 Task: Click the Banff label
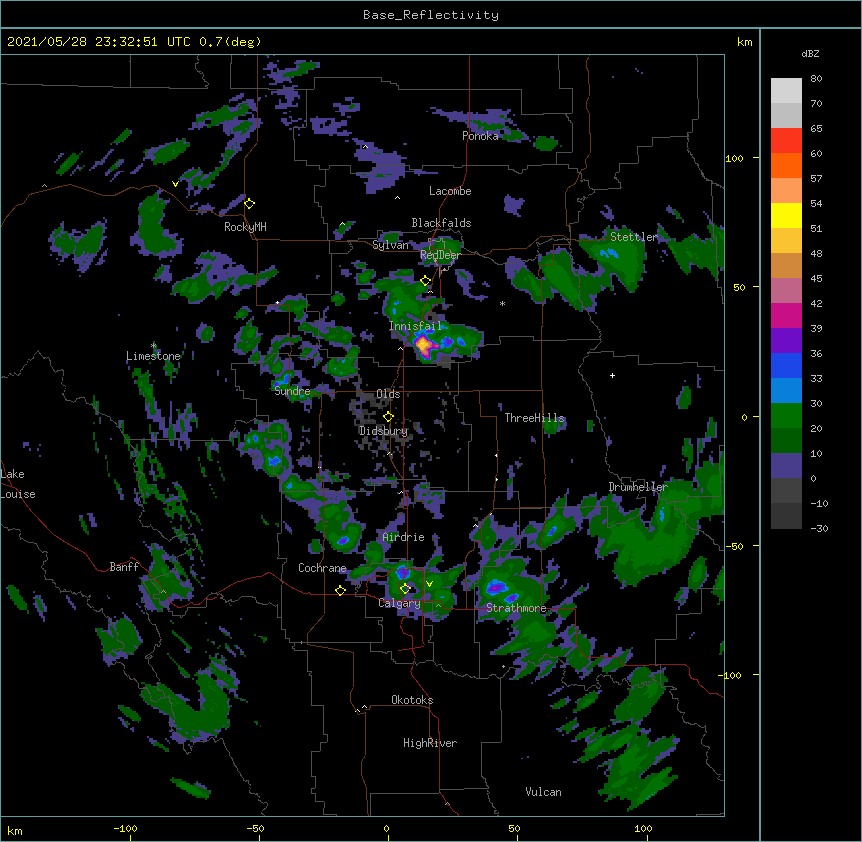pos(124,567)
